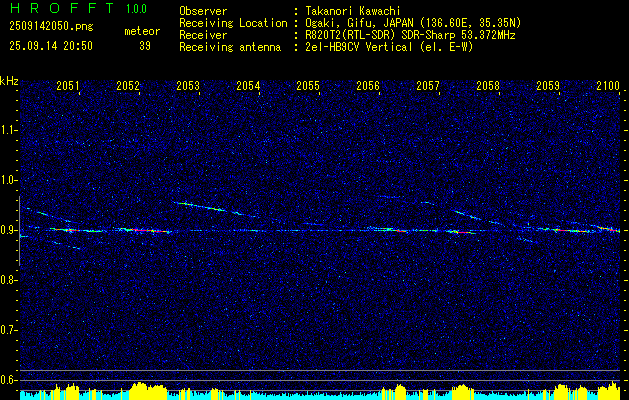The height and width of the screenshot is (400, 629).
Task: Click the 2el-HB9CV Vertical antenna text
Action: (x=389, y=47)
